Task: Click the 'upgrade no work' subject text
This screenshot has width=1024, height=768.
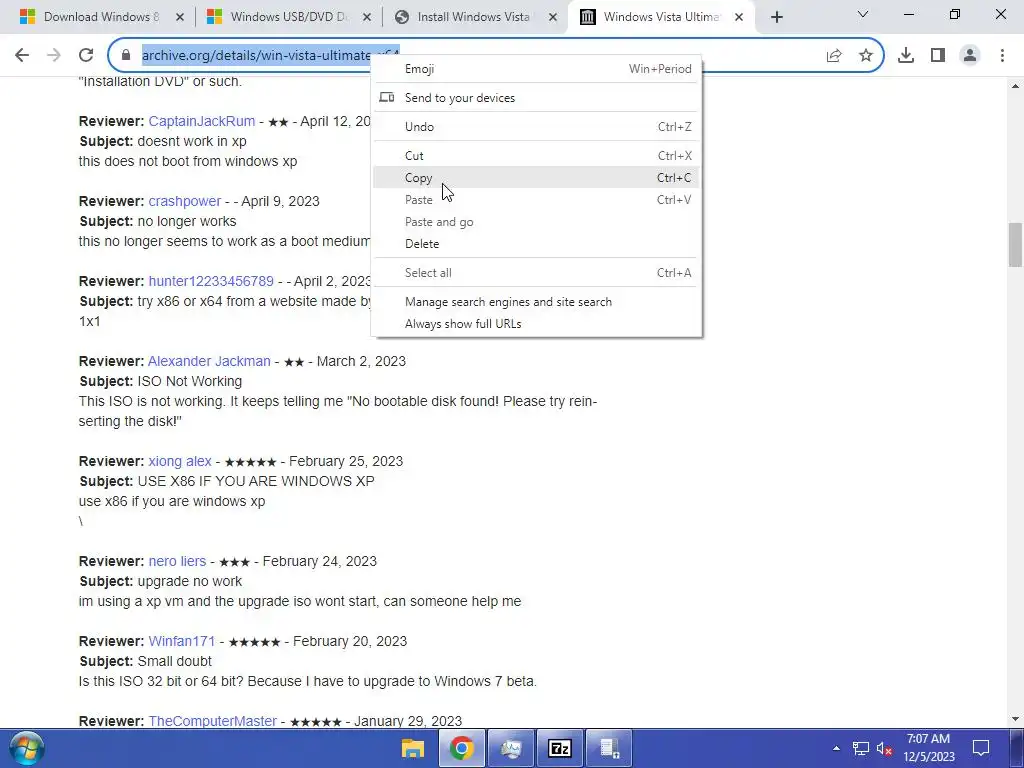Action: [x=190, y=581]
